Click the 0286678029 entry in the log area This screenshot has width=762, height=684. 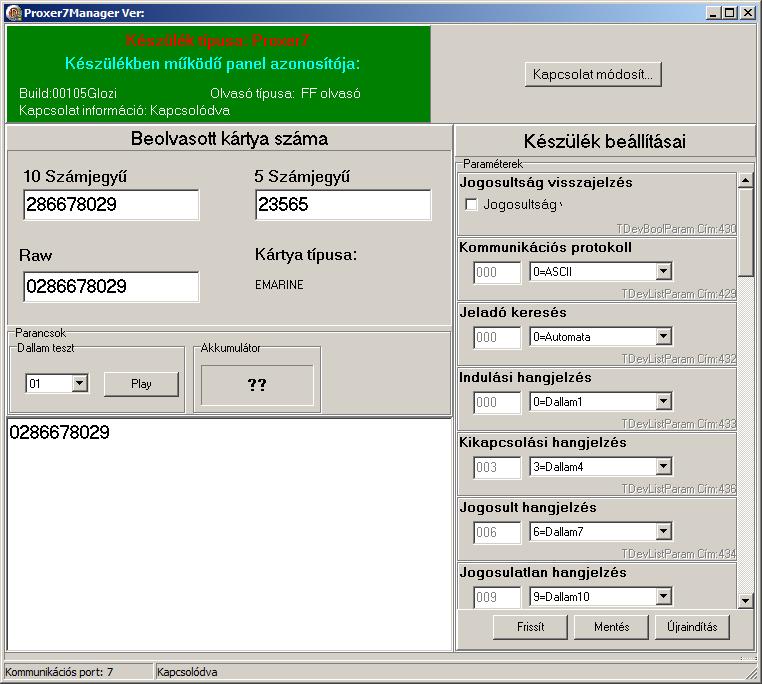59,432
